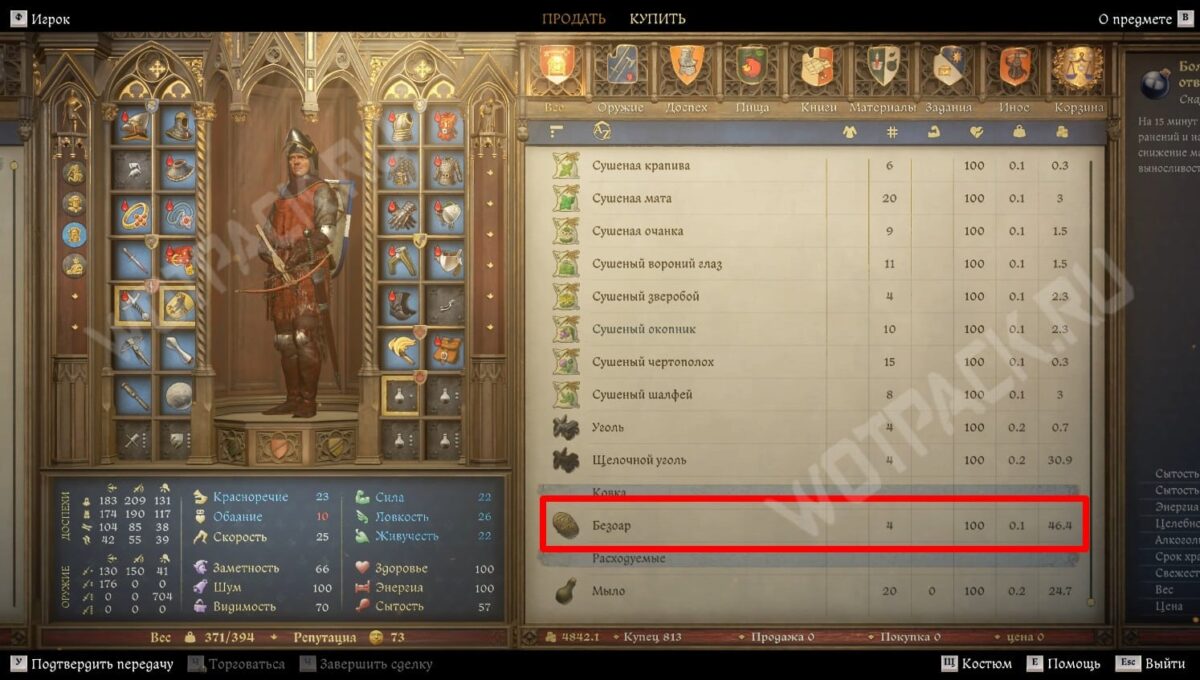1200x680 pixels.
Task: Sort by the price coins column header
Action: (x=1061, y=132)
